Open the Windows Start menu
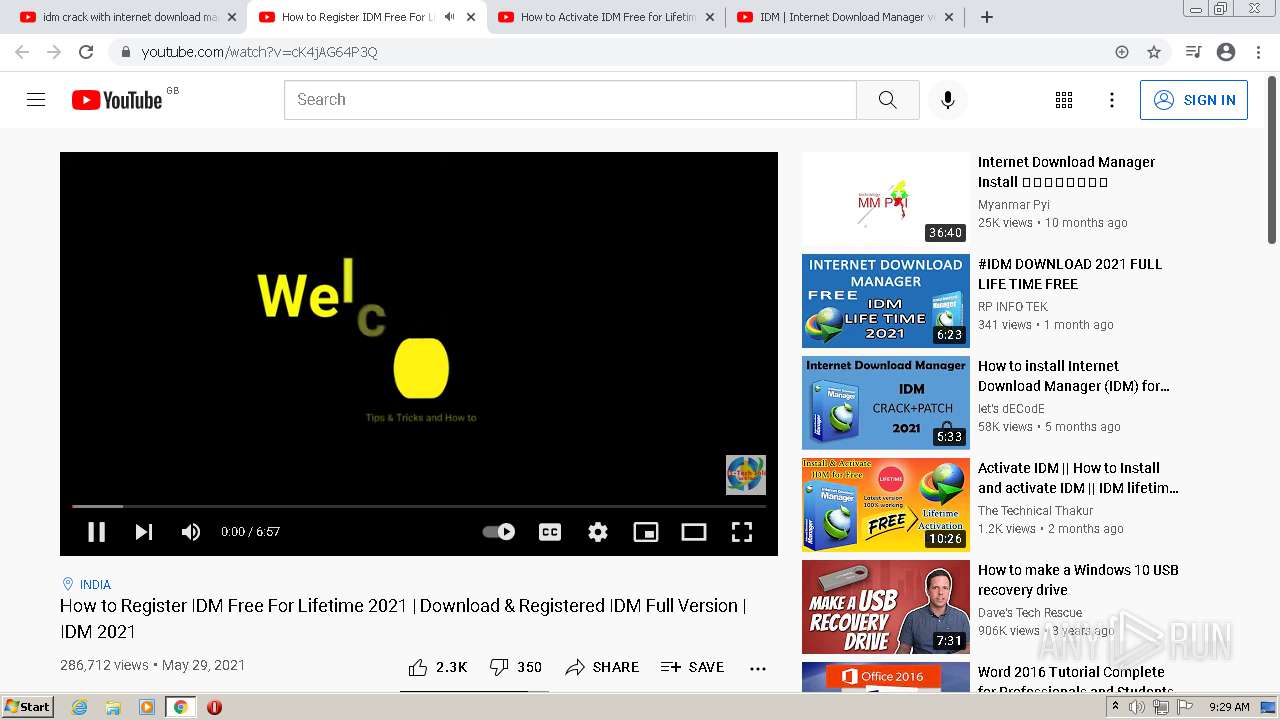Image resolution: width=1280 pixels, height=720 pixels. pyautogui.click(x=27, y=707)
